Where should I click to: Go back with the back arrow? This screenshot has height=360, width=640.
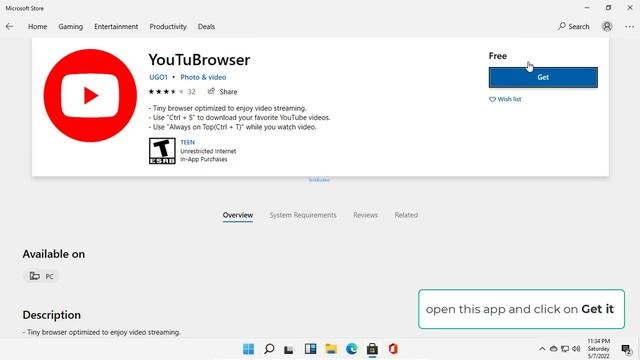(x=9, y=27)
